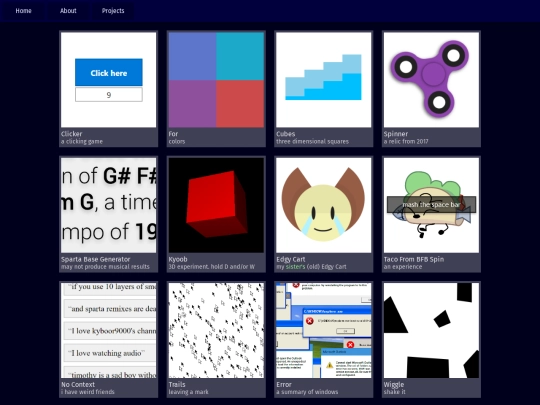
Task: Open the Clicker project thumbnail
Action: [x=108, y=80]
